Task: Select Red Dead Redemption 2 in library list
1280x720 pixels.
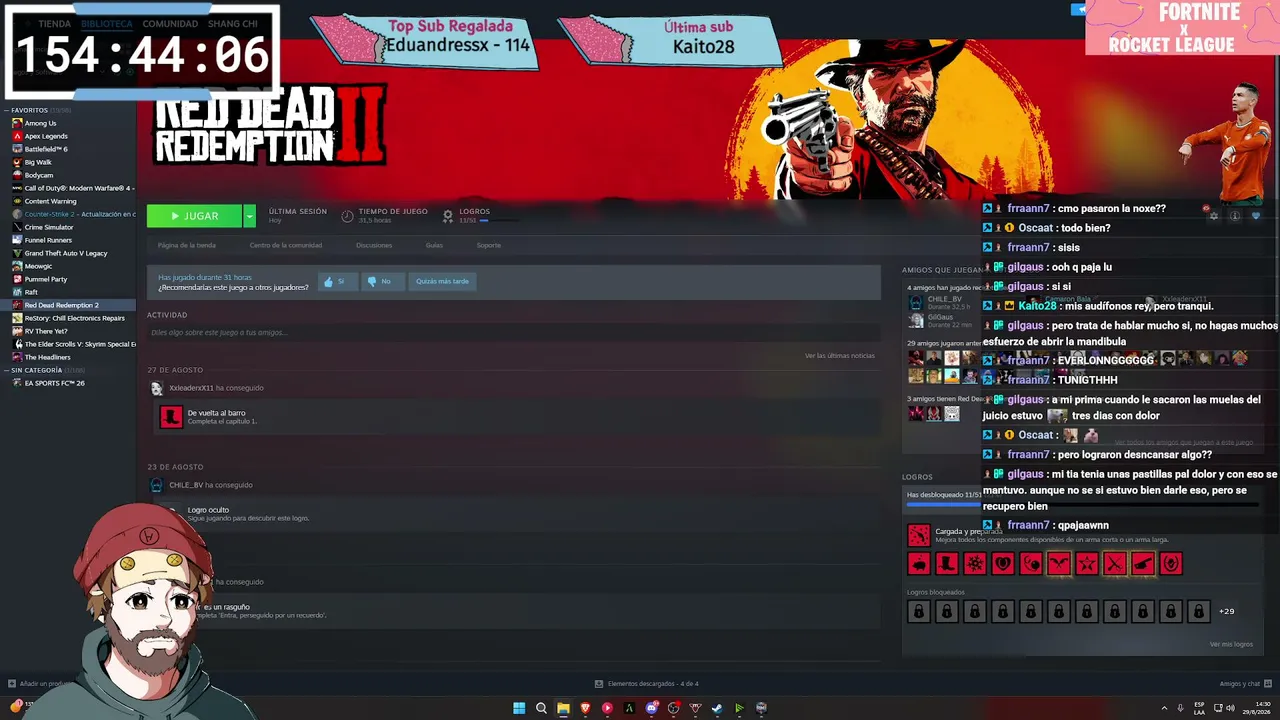Action: (x=68, y=305)
